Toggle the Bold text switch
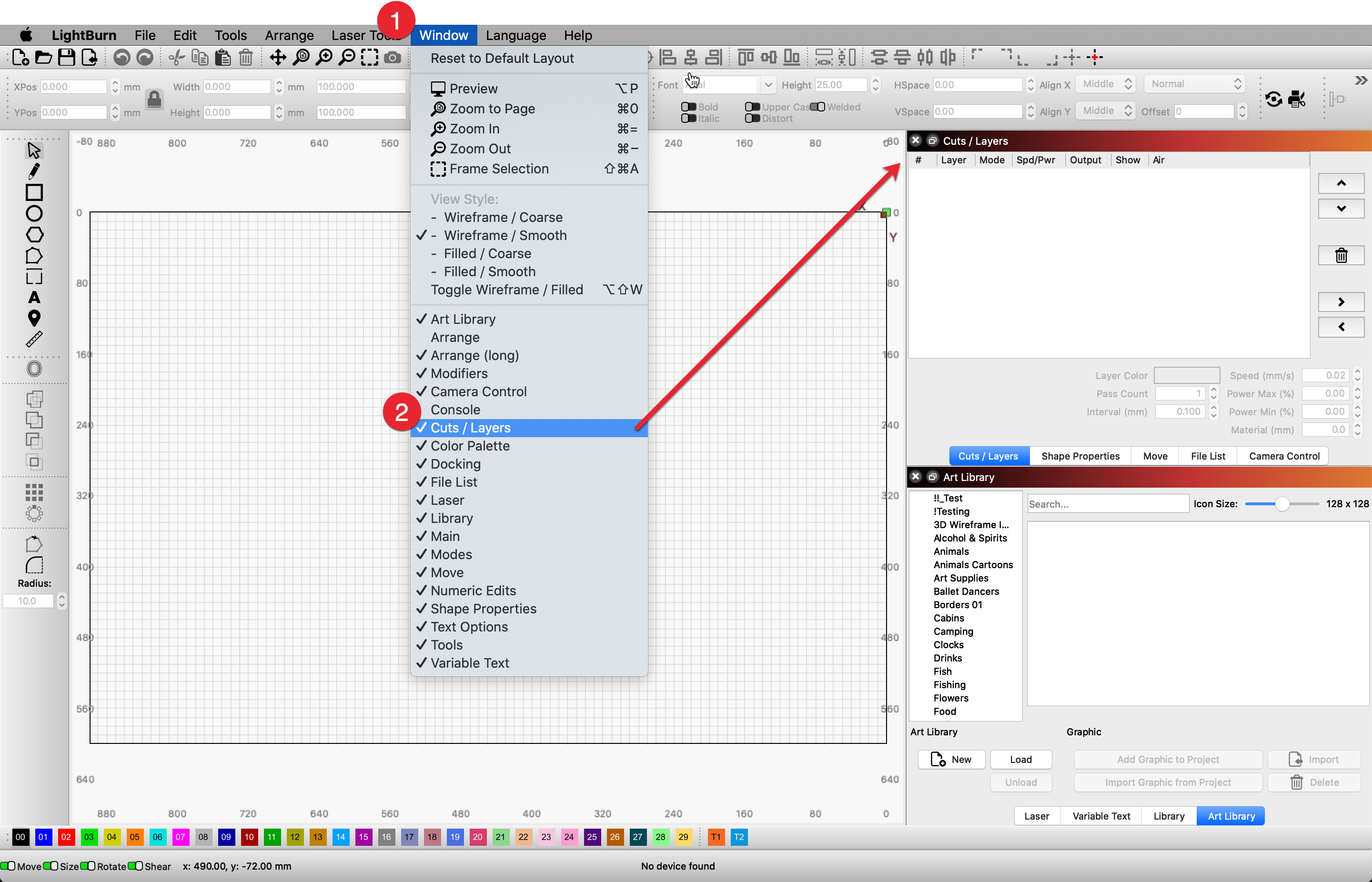1372x882 pixels. click(688, 107)
